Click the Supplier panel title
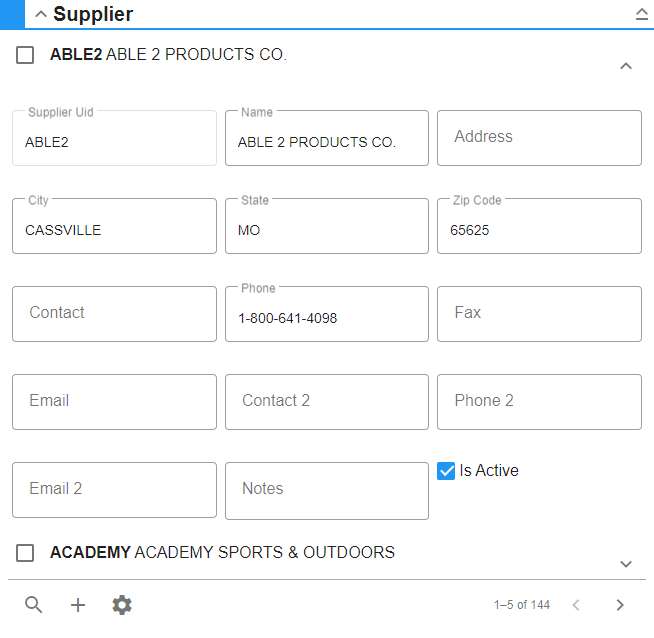The height and width of the screenshot is (638, 654). (93, 14)
